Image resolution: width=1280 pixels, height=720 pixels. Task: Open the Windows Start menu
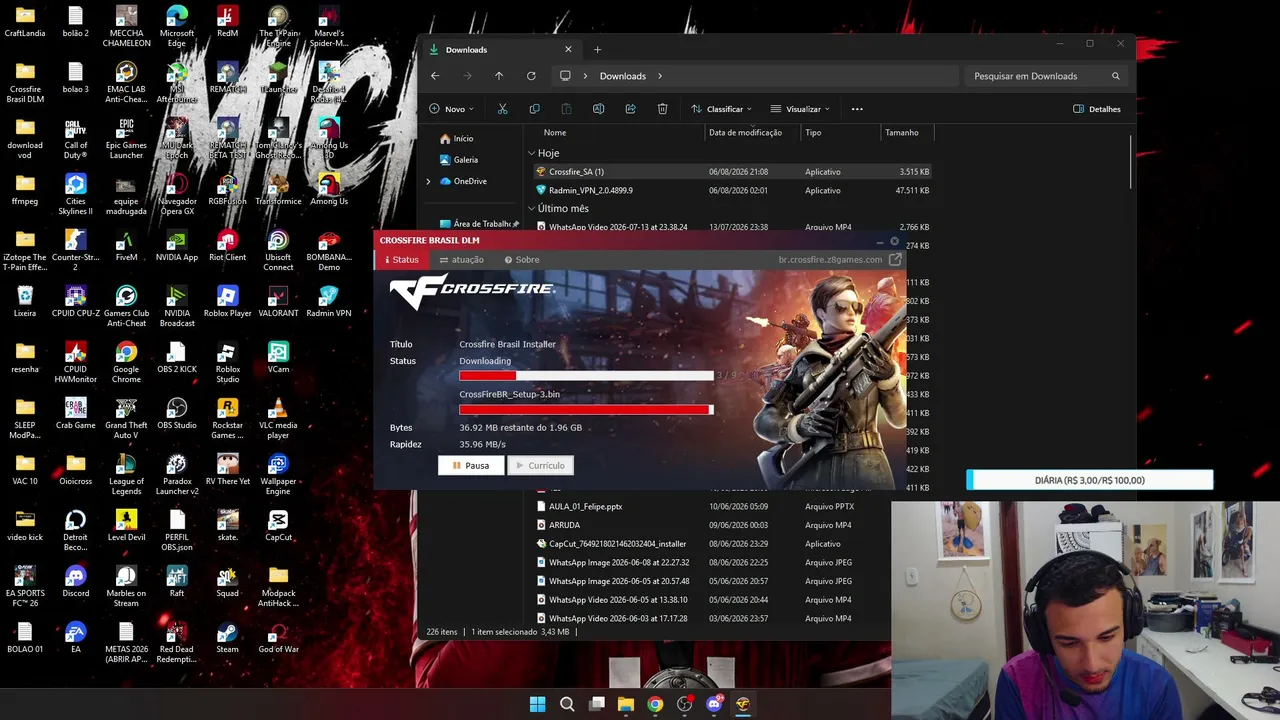click(x=537, y=704)
